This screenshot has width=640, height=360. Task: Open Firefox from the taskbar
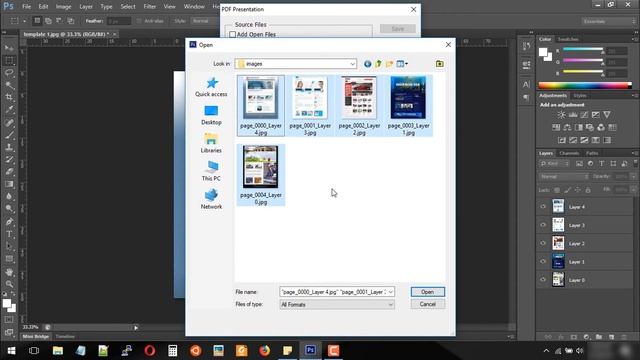point(264,351)
